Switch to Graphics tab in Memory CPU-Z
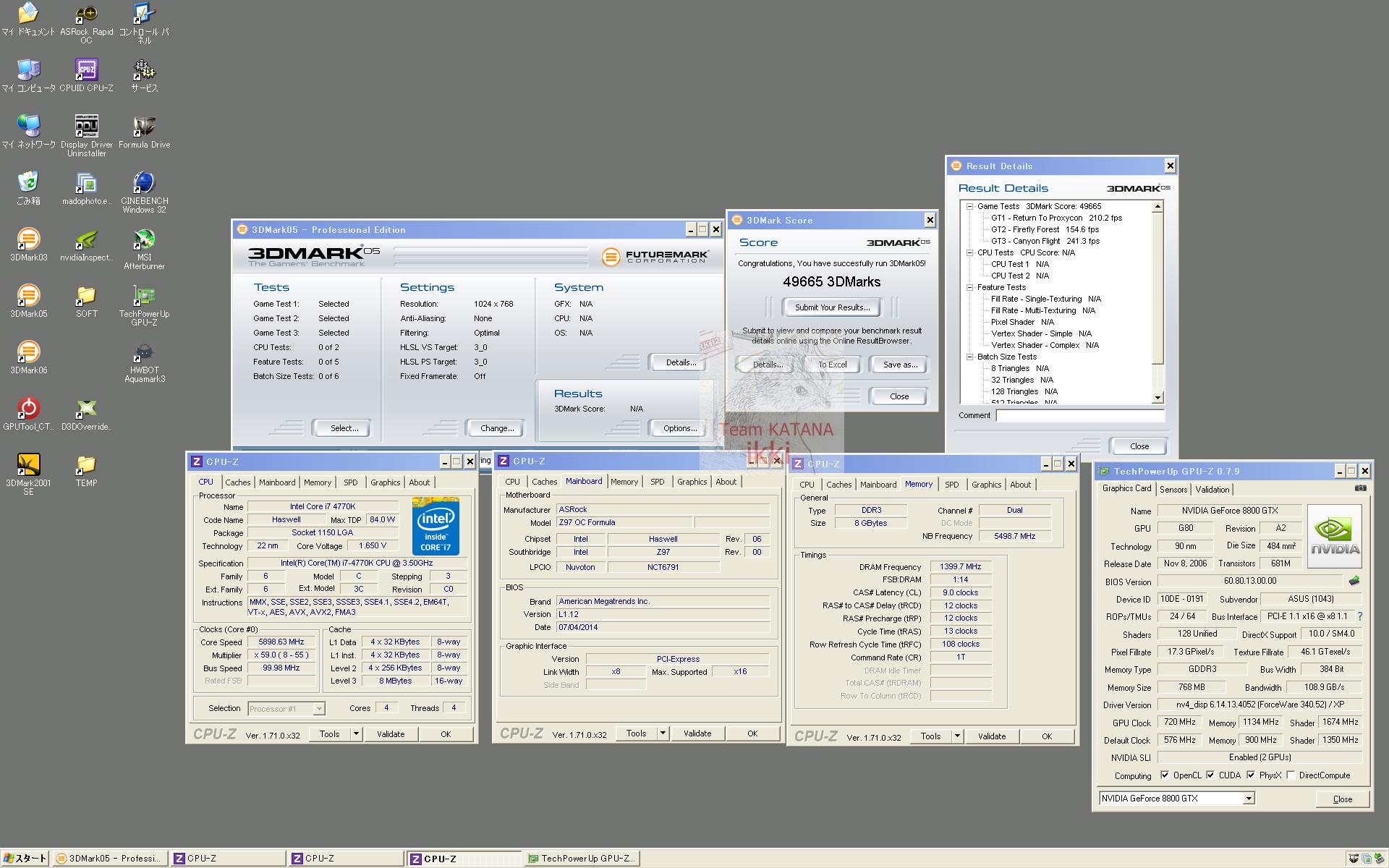The height and width of the screenshot is (868, 1389). (x=986, y=485)
